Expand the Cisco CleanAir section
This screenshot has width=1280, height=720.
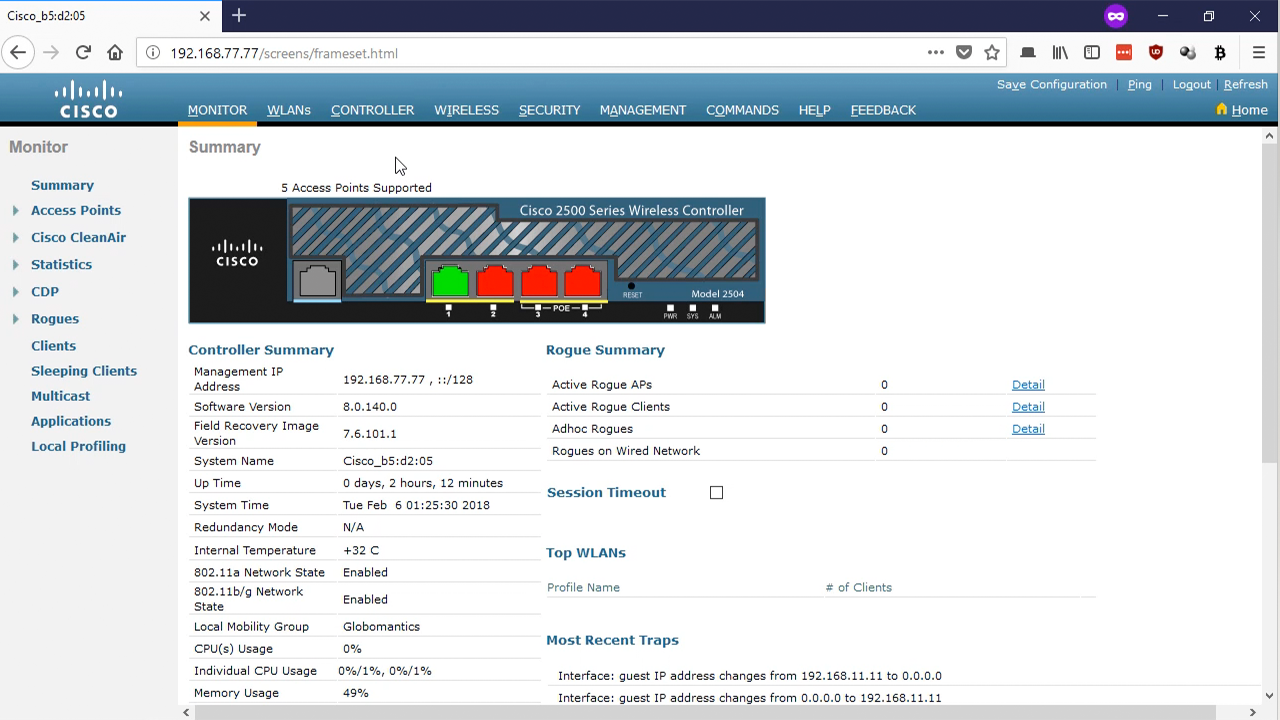[15, 238]
